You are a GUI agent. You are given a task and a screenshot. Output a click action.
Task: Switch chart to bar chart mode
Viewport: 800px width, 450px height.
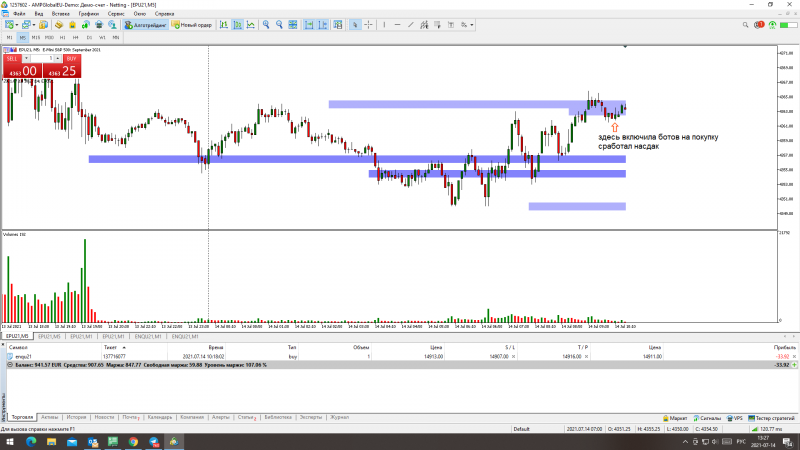click(224, 24)
